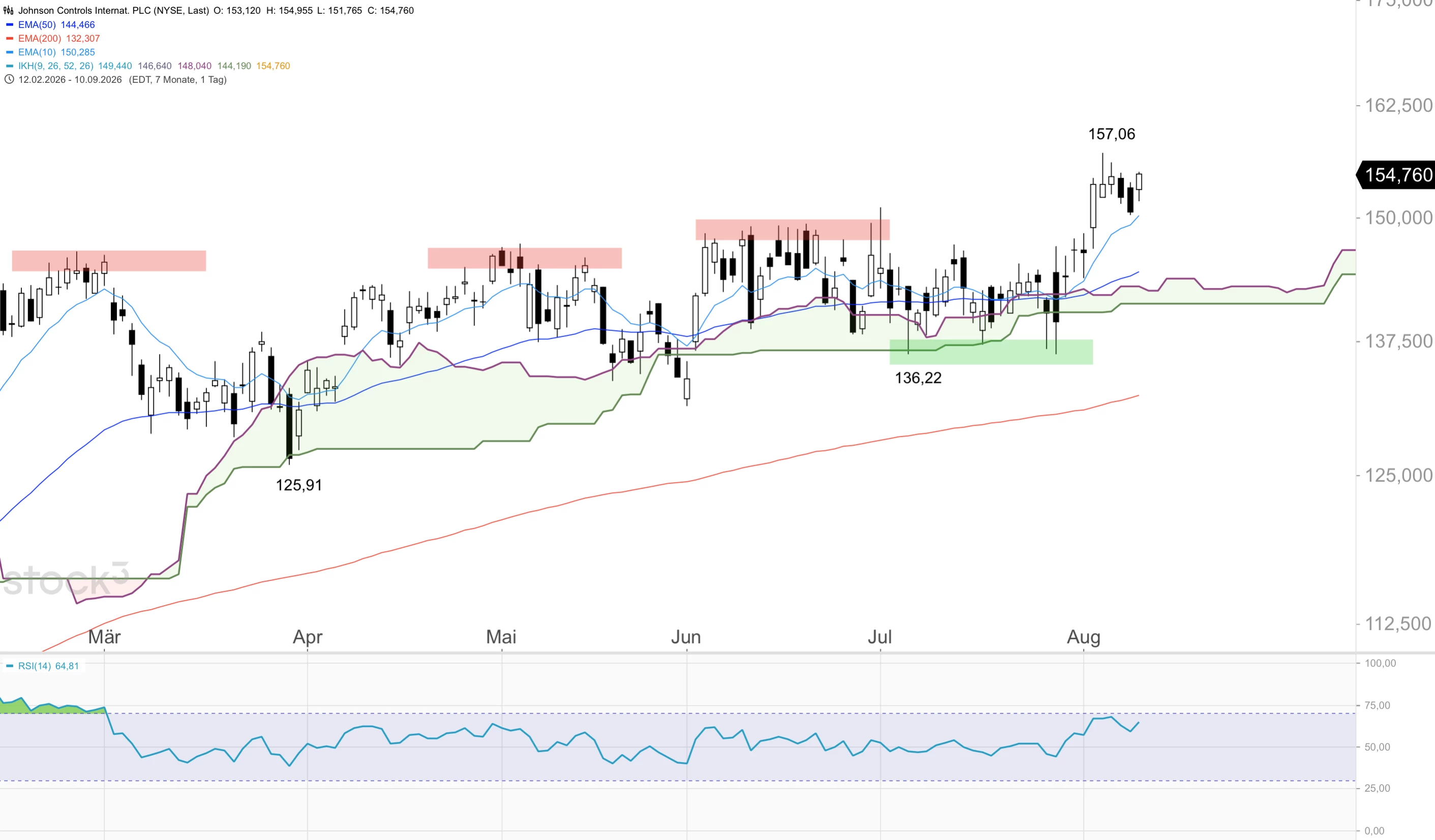Click the candlestick chart-type icon beside Johnson Controls
This screenshot has height=840, width=1435.
click(x=9, y=10)
